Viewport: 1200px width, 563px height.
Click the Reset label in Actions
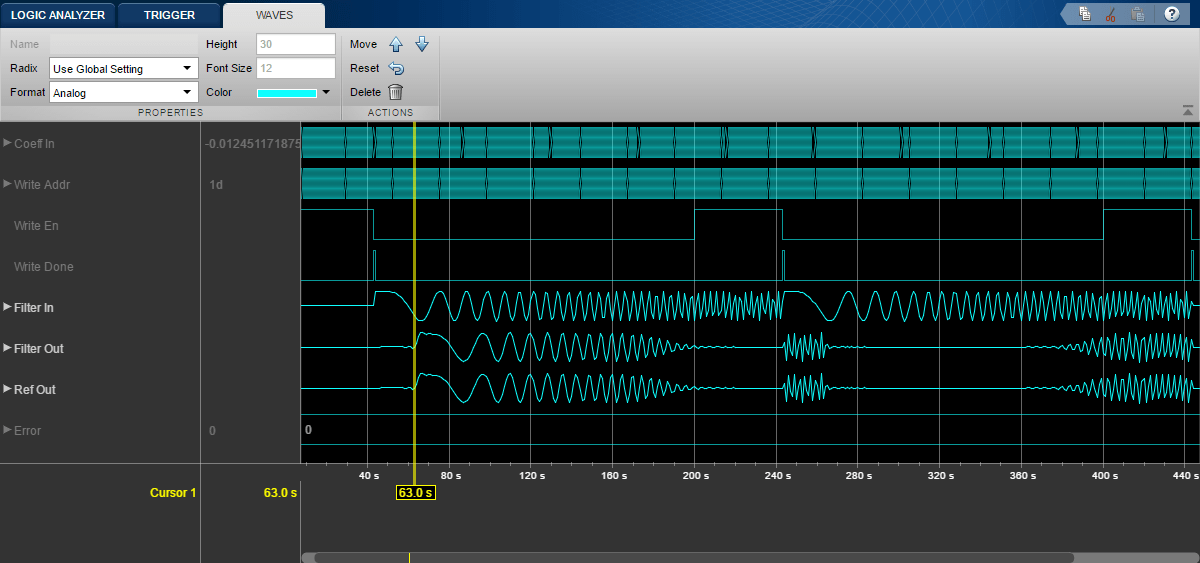[364, 68]
